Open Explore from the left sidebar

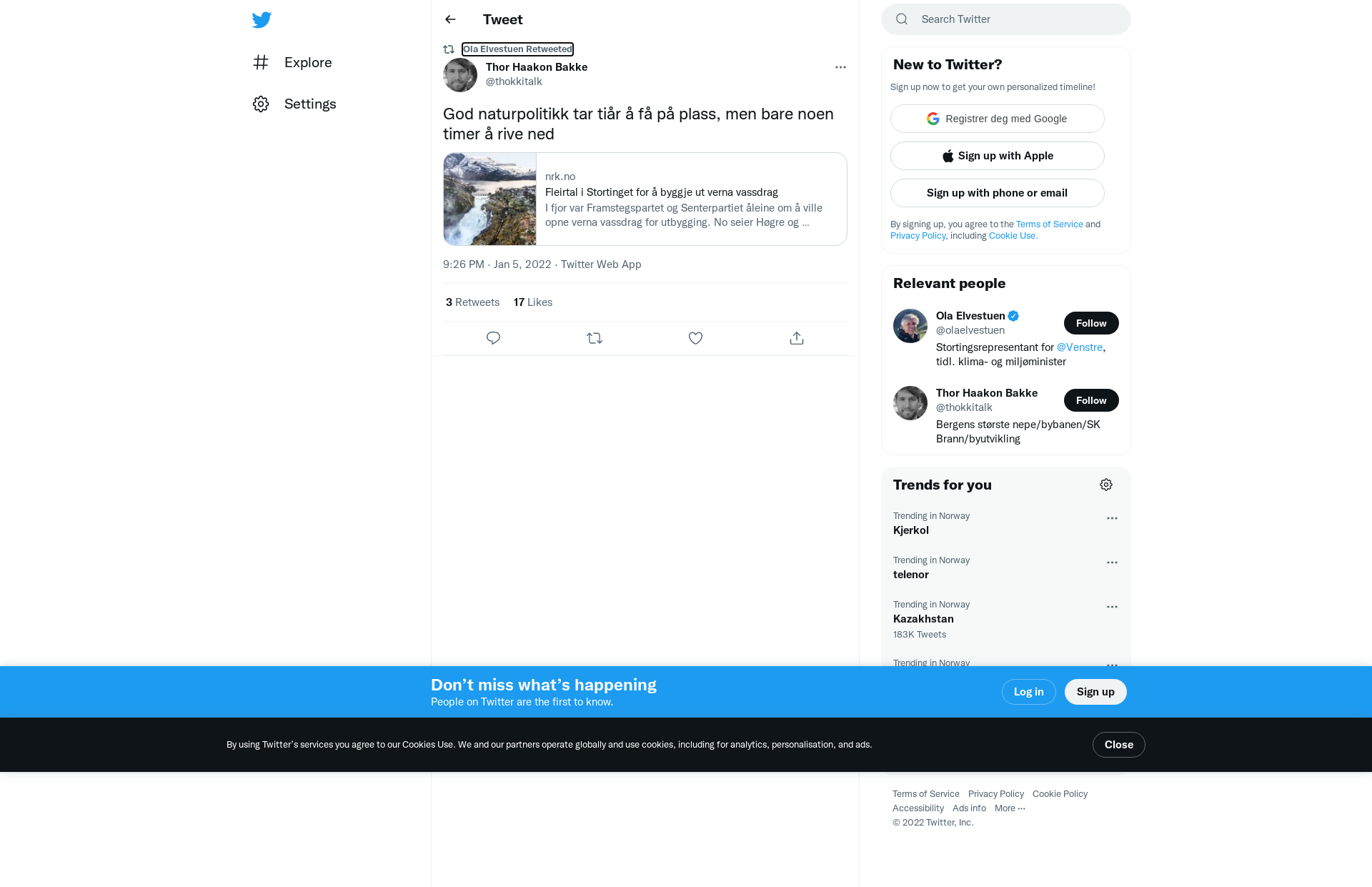[x=292, y=62]
